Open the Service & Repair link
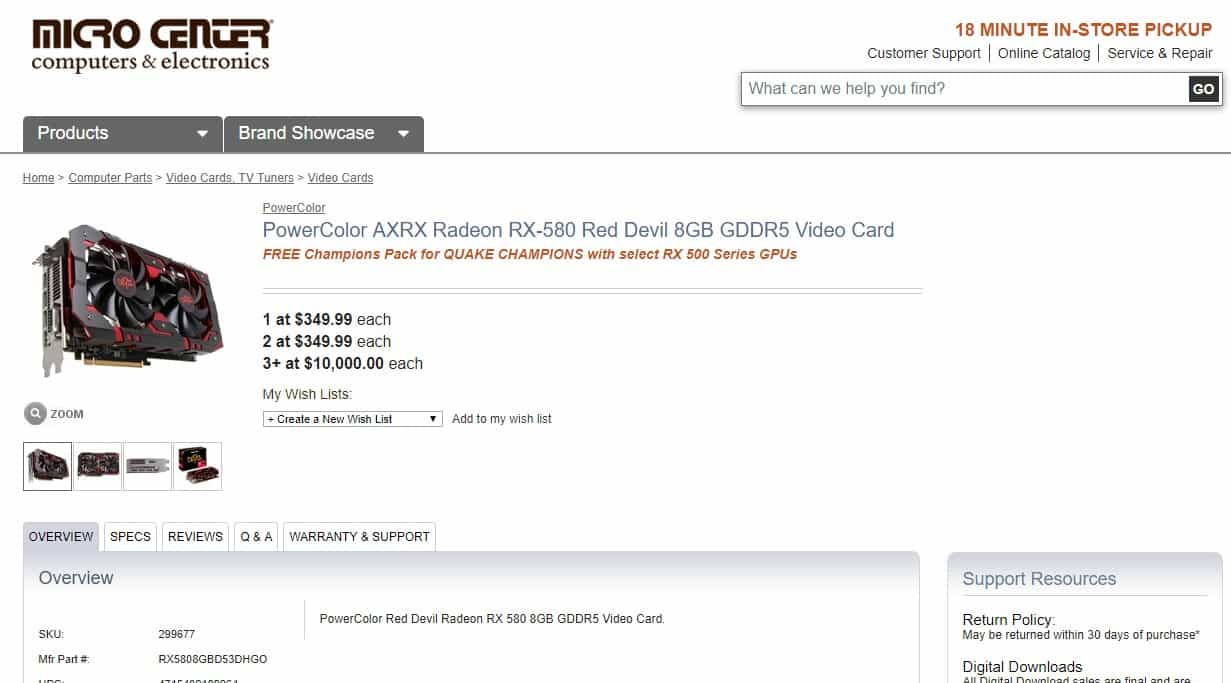Image resolution: width=1231 pixels, height=683 pixels. (x=1160, y=53)
